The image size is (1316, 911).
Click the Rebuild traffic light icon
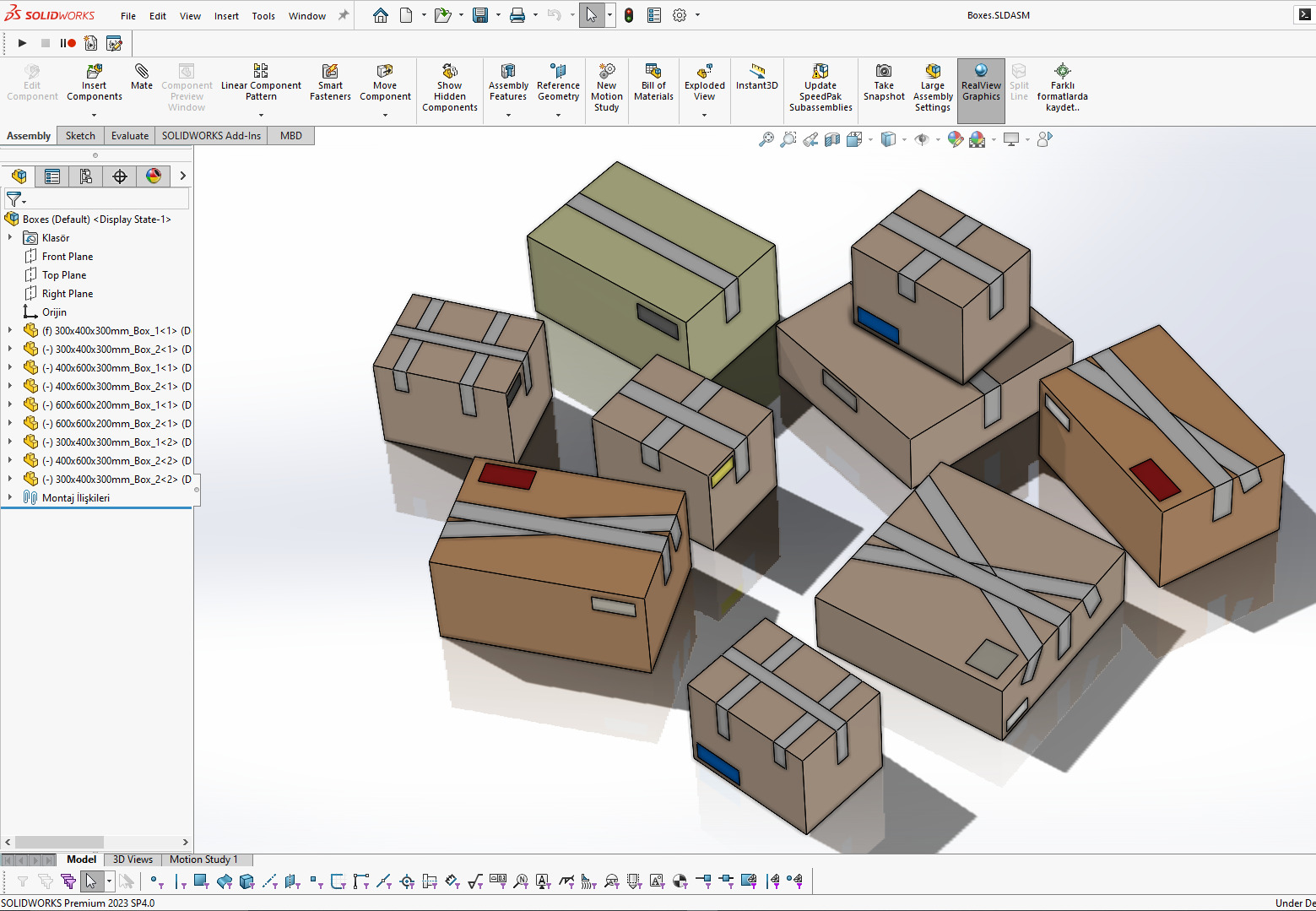click(629, 15)
